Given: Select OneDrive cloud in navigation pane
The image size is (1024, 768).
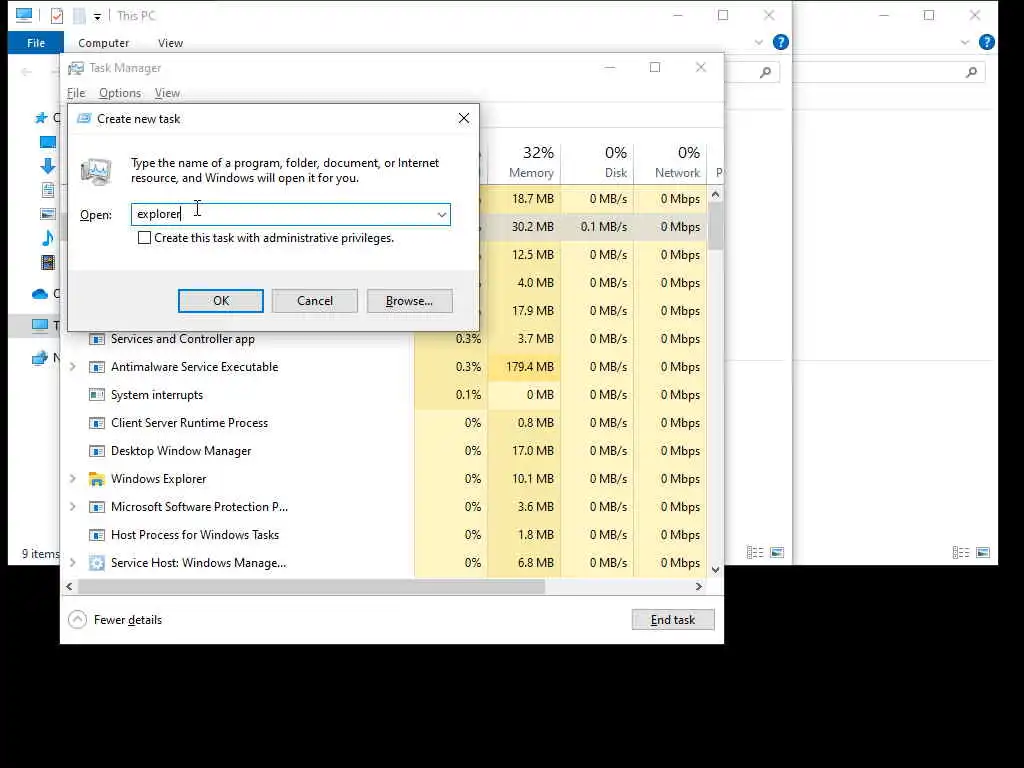Looking at the screenshot, I should click(40, 294).
